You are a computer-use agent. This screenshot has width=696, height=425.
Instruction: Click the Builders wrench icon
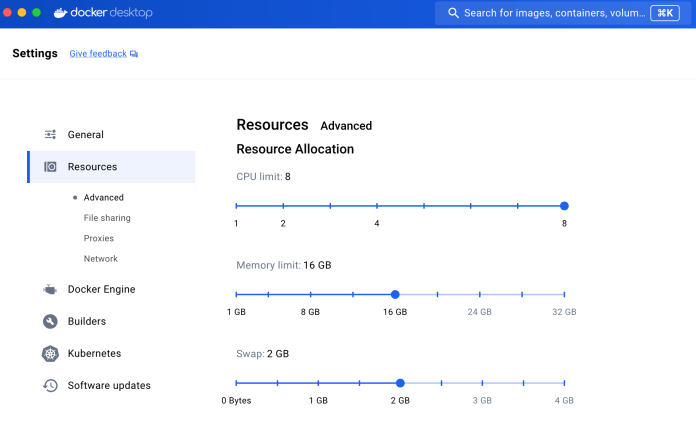[50, 322]
